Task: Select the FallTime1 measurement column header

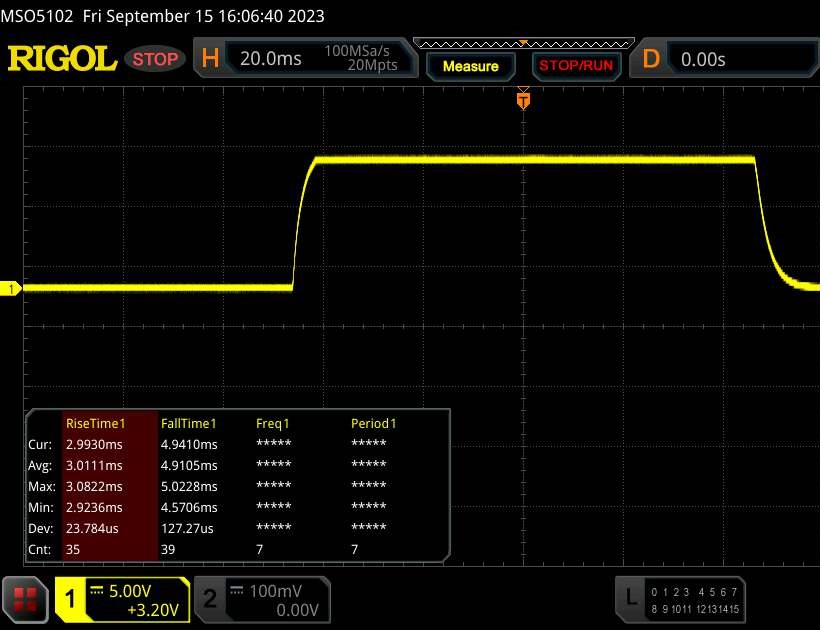Action: pyautogui.click(x=188, y=423)
